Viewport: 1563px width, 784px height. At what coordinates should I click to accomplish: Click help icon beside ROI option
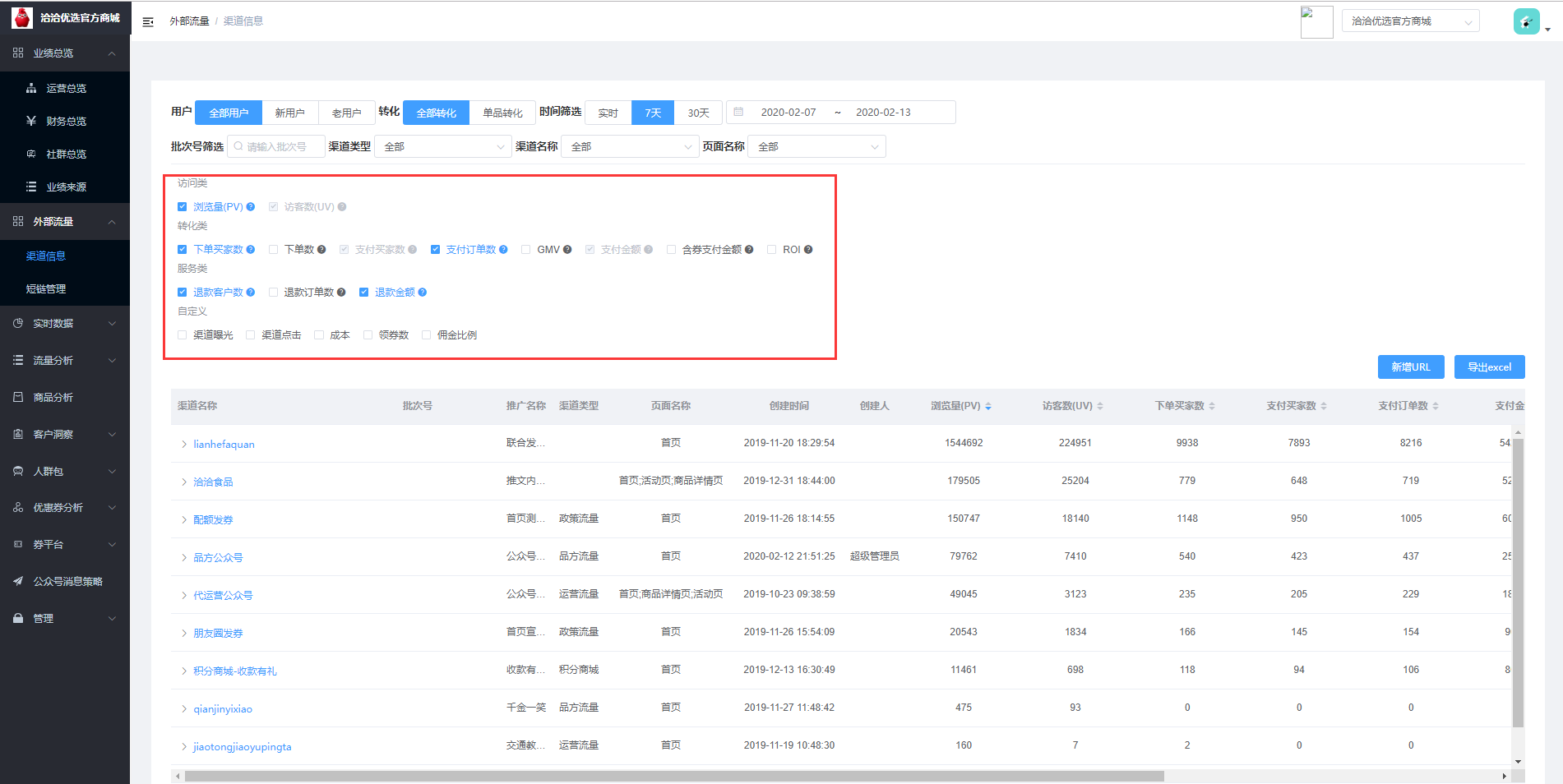(808, 250)
